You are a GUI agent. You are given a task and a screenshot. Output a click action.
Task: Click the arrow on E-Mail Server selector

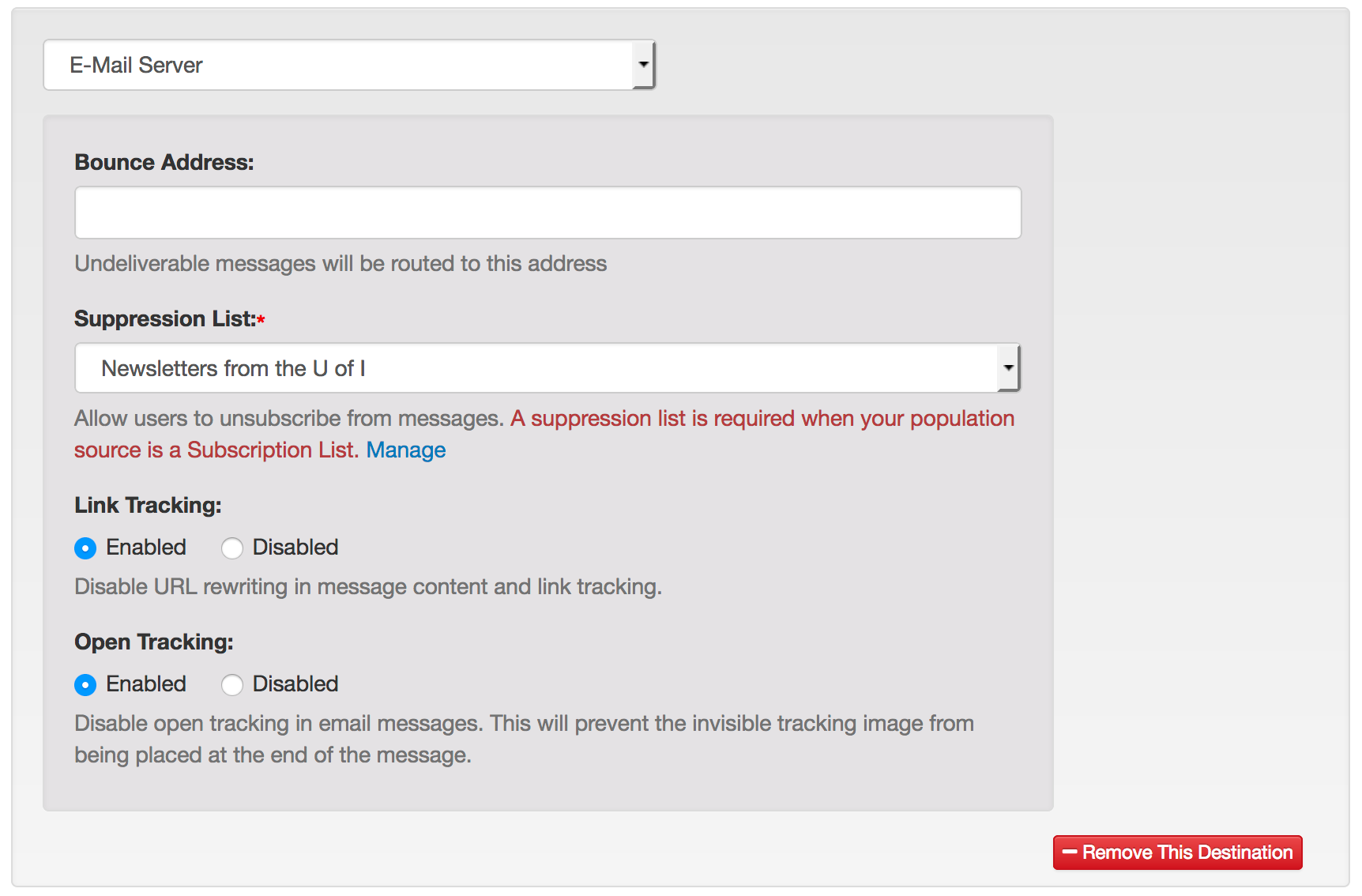point(644,65)
